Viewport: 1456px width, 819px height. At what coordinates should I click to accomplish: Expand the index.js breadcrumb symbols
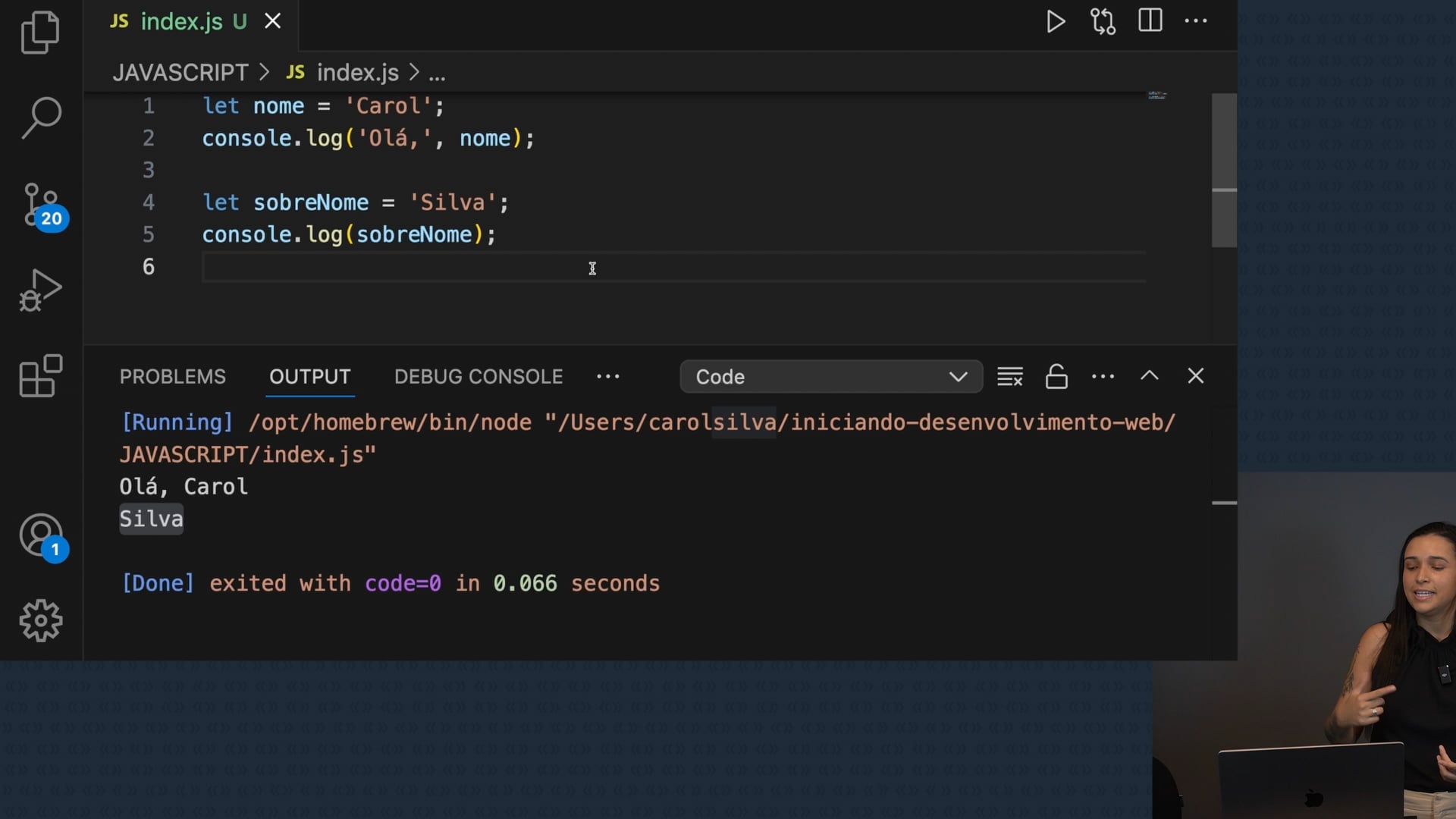click(x=438, y=73)
